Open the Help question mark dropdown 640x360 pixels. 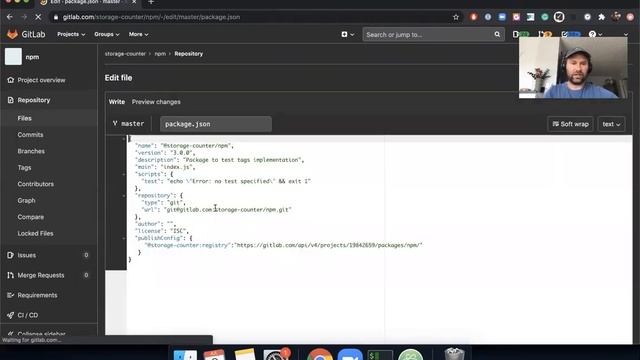pos(596,35)
